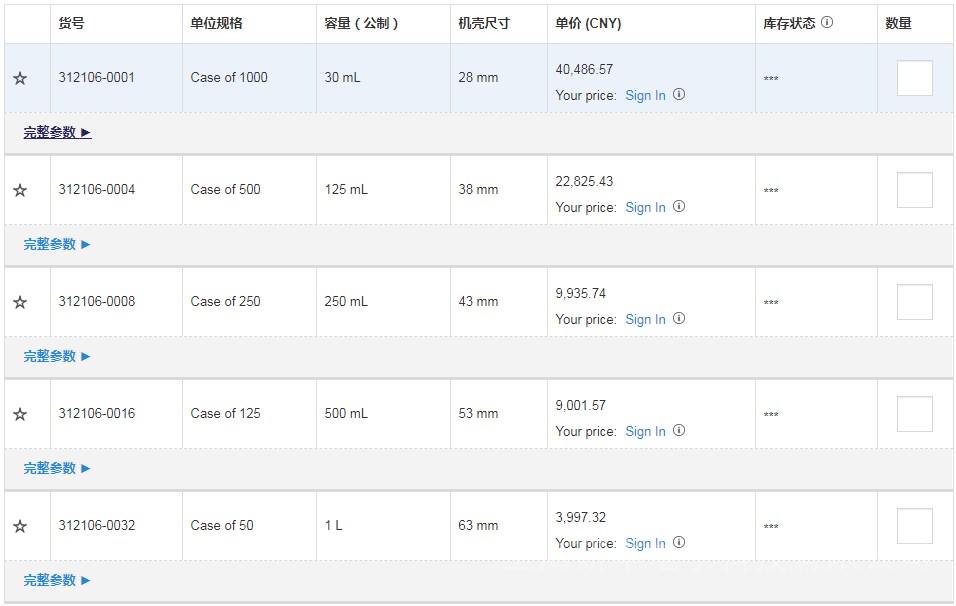Image resolution: width=956 pixels, height=606 pixels.
Task: Click Sign In for the 250 mL price
Action: (x=645, y=319)
